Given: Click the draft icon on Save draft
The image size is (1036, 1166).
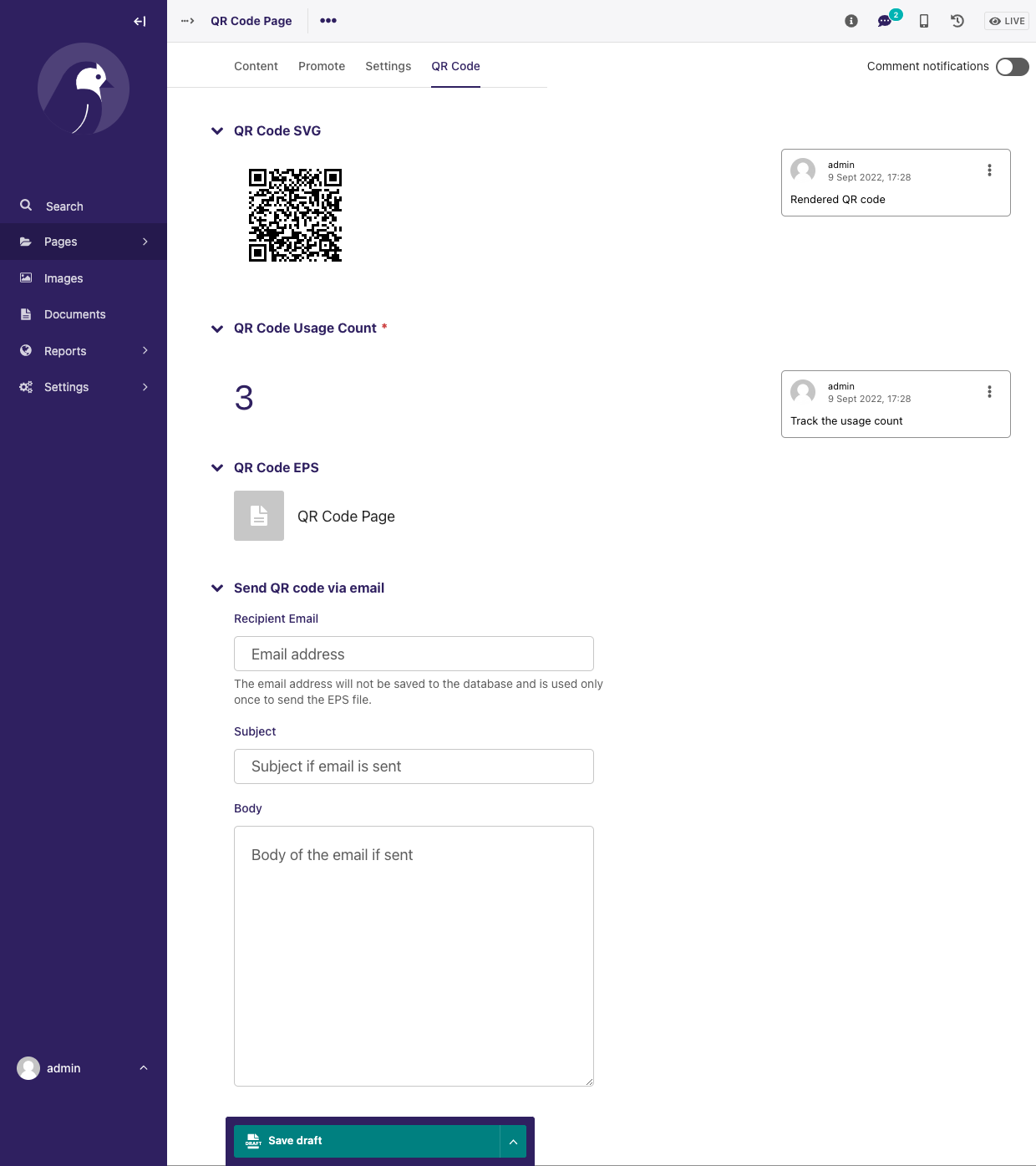Looking at the screenshot, I should pos(253,1141).
